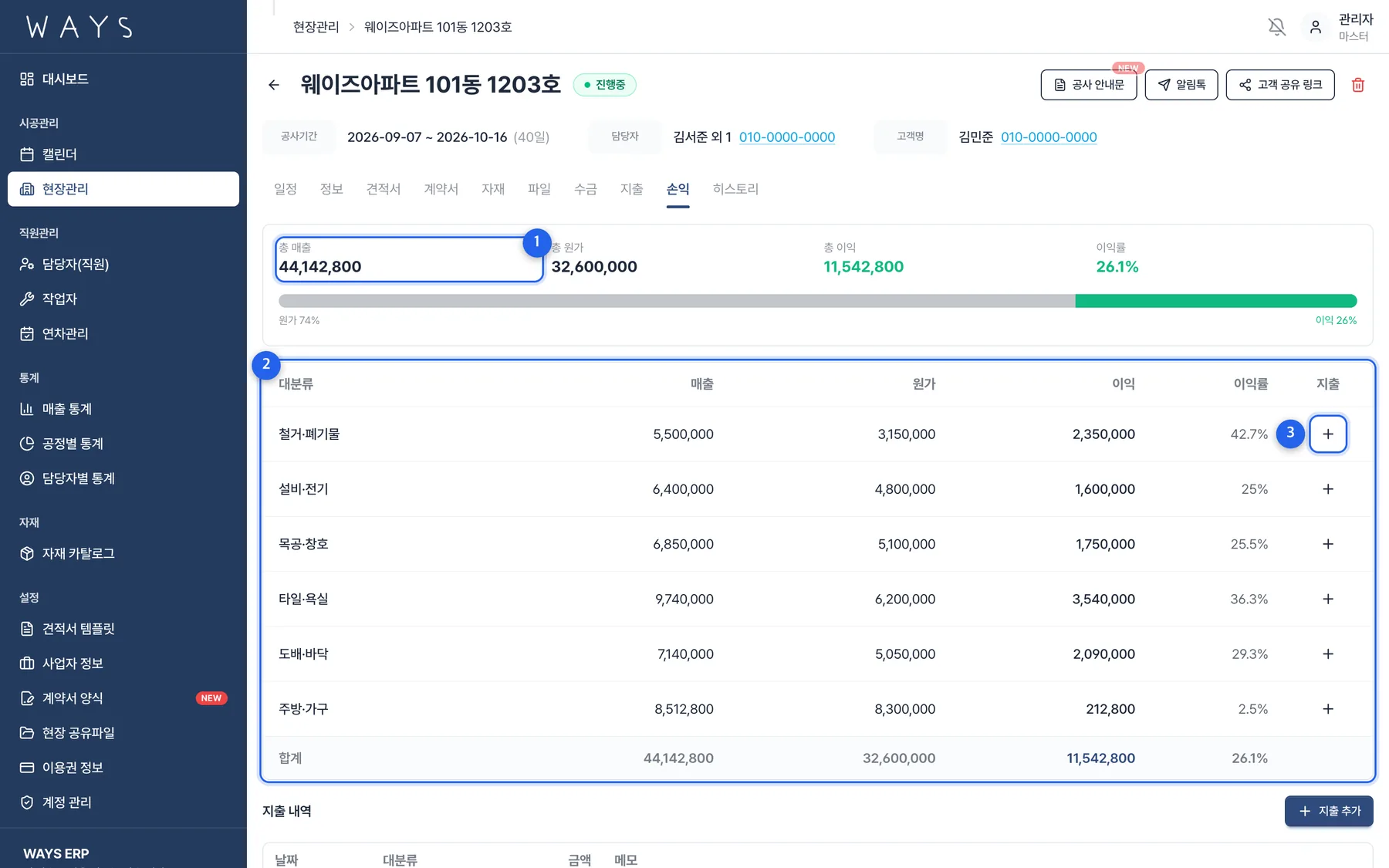Click the back arrow beside site title
This screenshot has height=868, width=1389.
click(x=274, y=85)
